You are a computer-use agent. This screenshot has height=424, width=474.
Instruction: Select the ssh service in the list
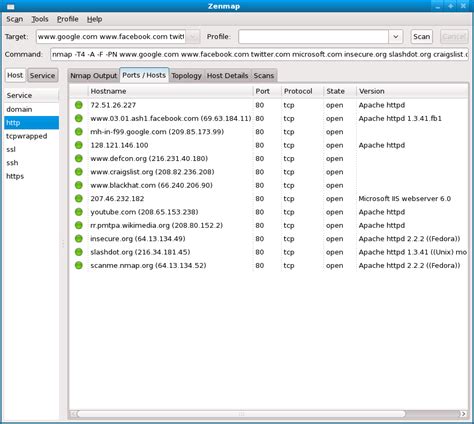tap(31, 163)
